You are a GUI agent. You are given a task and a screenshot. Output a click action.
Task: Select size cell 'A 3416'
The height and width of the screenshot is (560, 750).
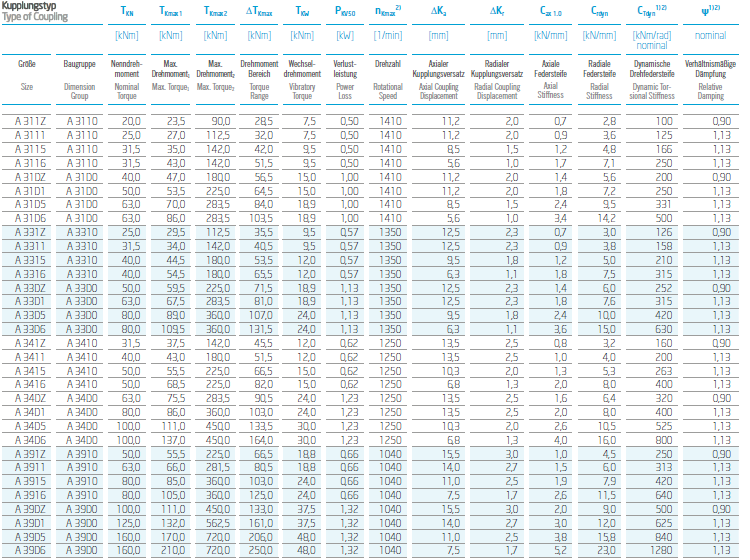[30, 384]
